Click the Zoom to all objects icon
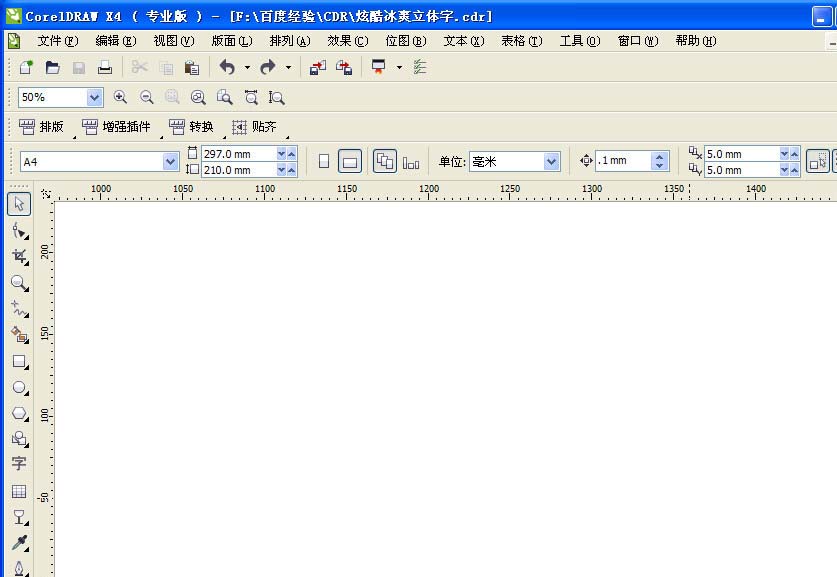The width and height of the screenshot is (837, 577). click(x=198, y=97)
